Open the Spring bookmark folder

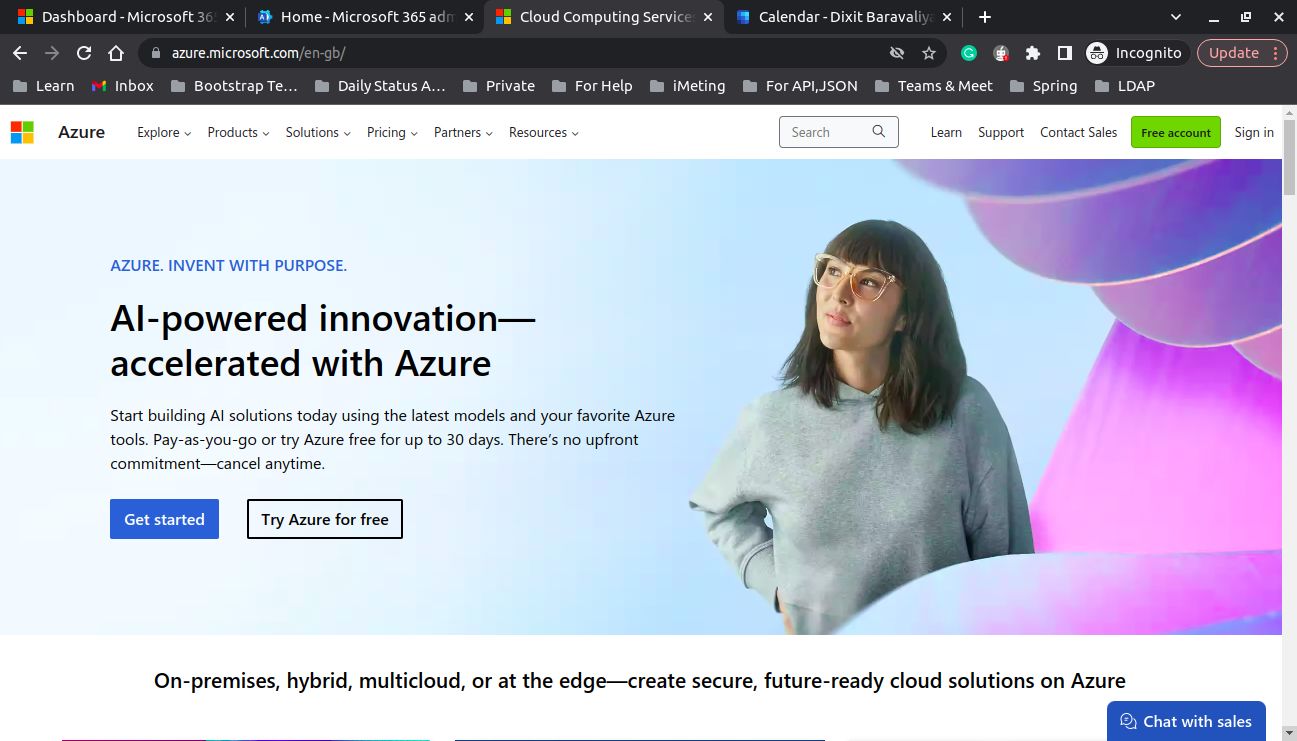pos(1044,86)
